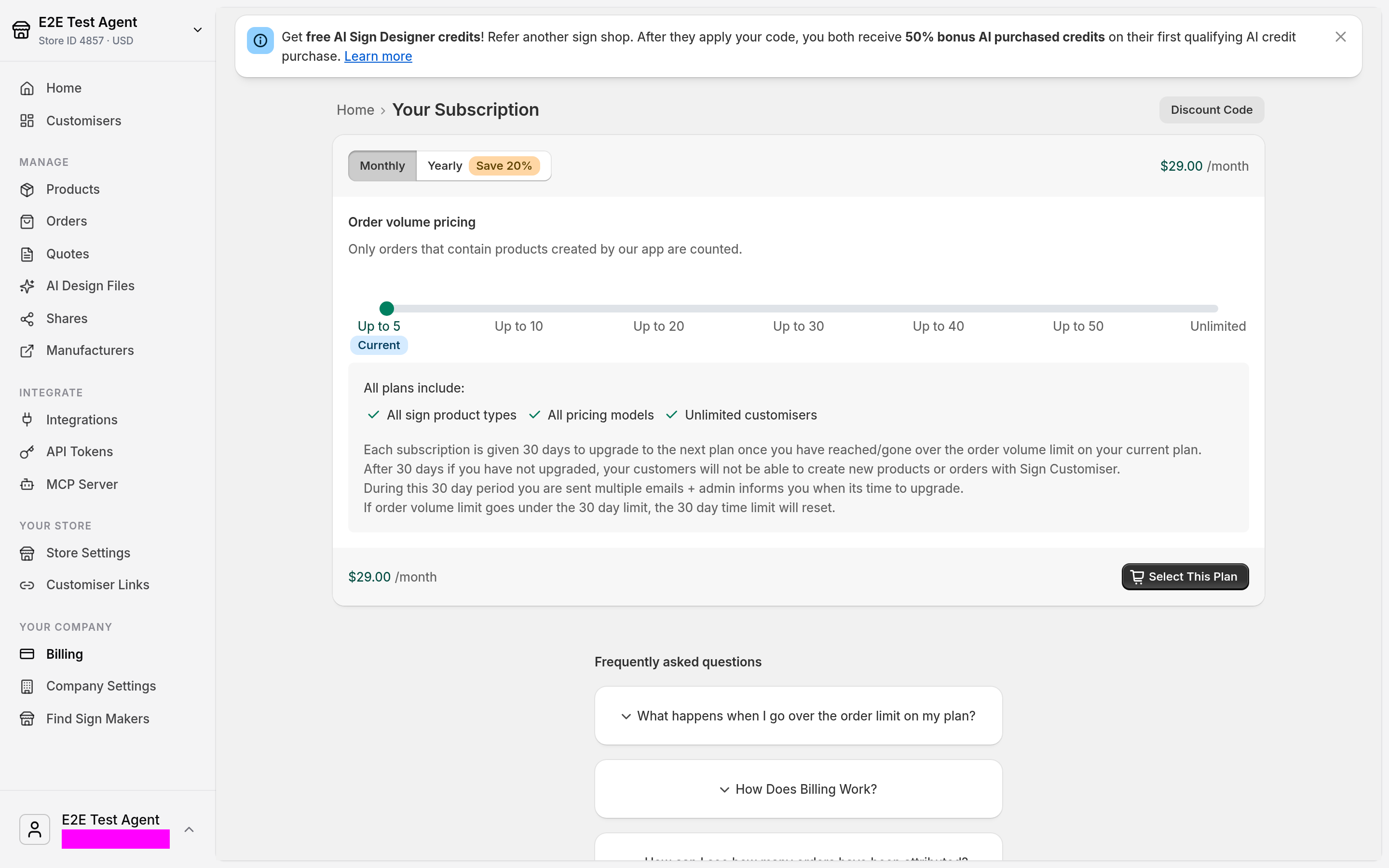The width and height of the screenshot is (1389, 868).
Task: Dismiss the referral banner with X
Action: pyautogui.click(x=1341, y=37)
